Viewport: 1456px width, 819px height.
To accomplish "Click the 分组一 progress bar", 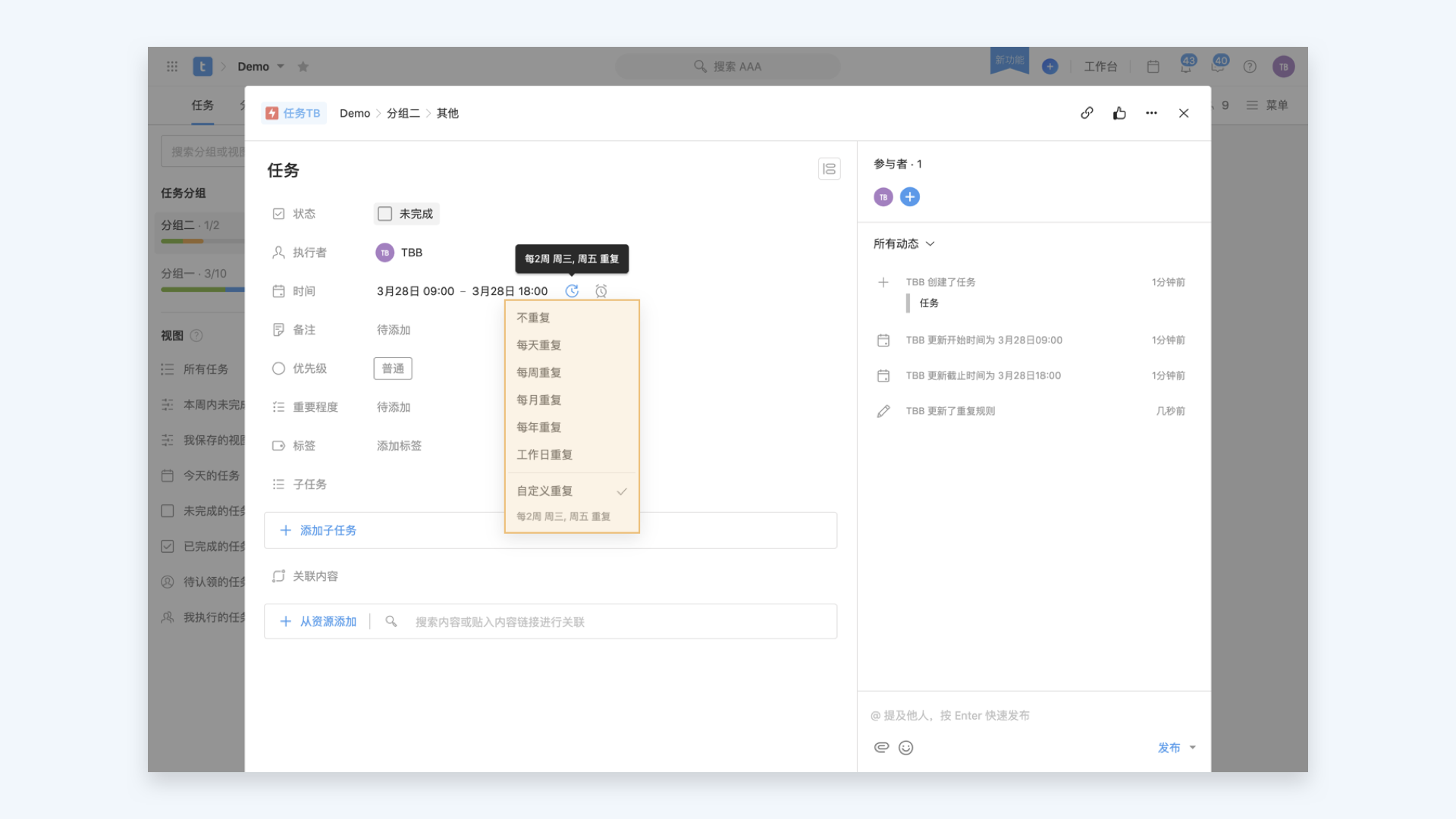I will pyautogui.click(x=202, y=290).
